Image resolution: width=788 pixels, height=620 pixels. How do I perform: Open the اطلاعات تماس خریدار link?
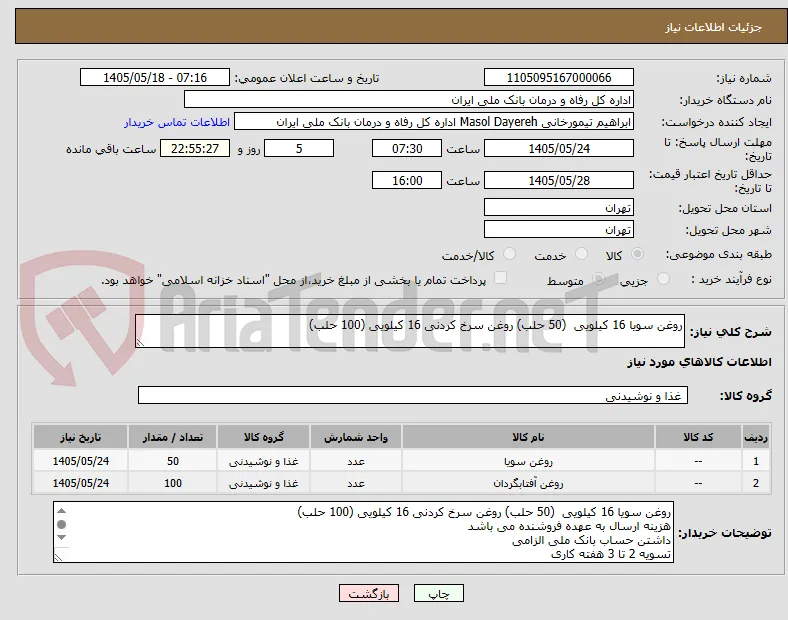point(177,122)
